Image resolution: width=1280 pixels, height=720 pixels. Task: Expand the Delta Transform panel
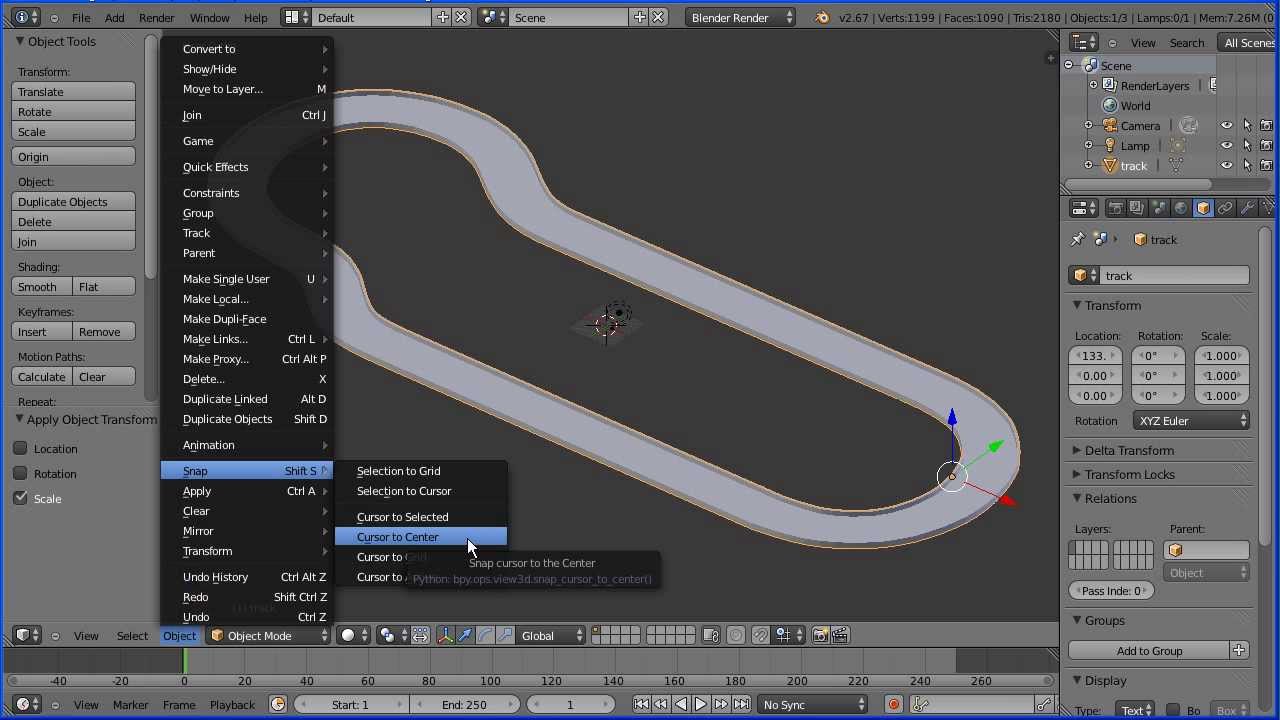tap(1129, 450)
